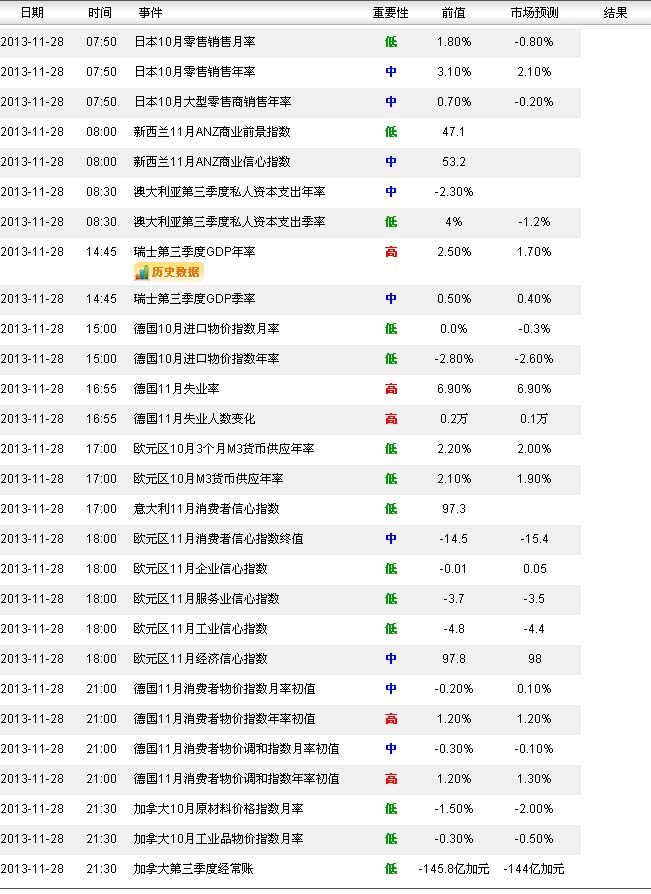Image resolution: width=651 pixels, height=894 pixels.
Task: Select event 新西兰11月ANZ商业信心指数
Action: coord(212,162)
